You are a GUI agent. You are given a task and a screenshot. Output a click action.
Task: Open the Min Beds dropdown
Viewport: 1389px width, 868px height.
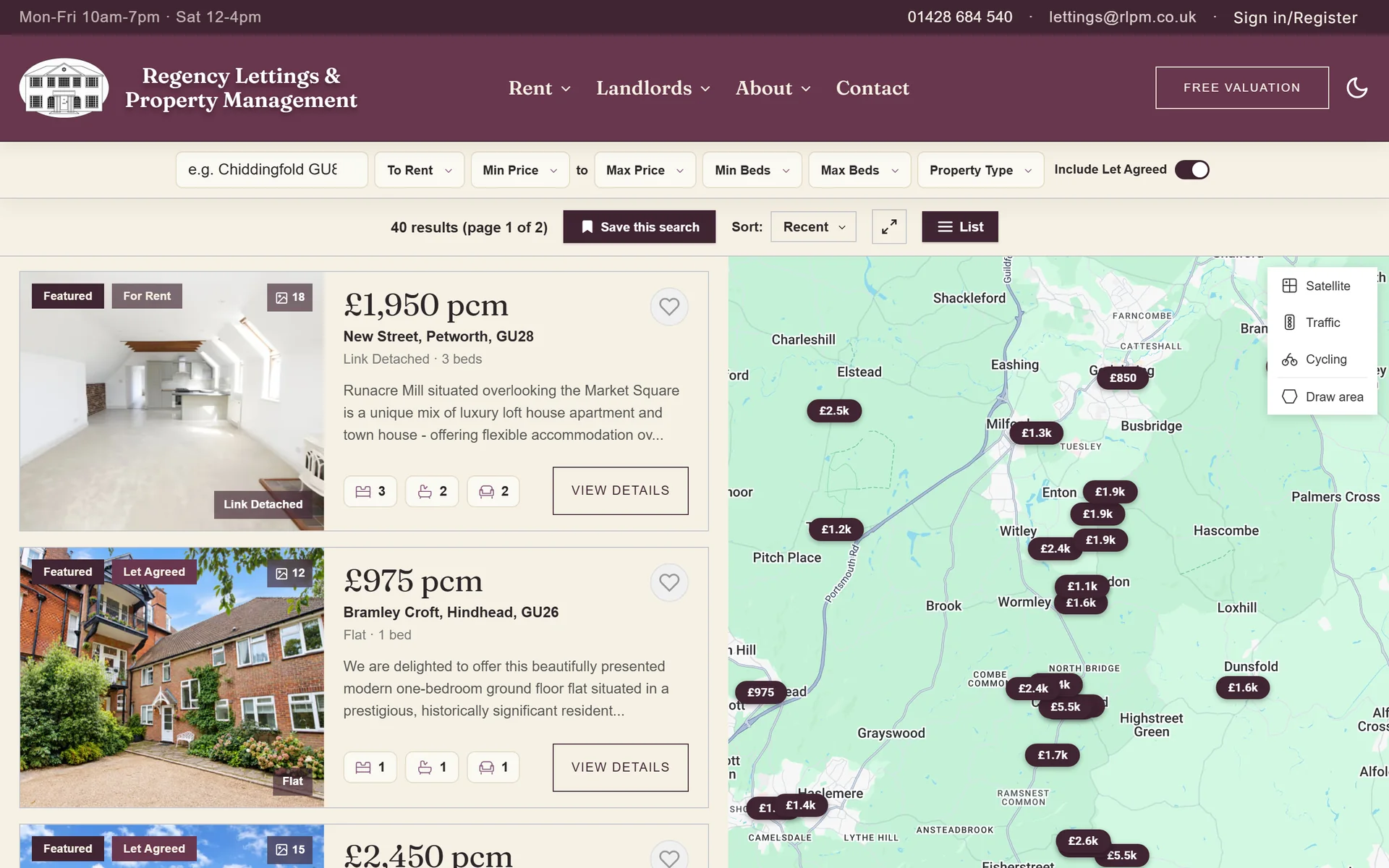point(752,170)
